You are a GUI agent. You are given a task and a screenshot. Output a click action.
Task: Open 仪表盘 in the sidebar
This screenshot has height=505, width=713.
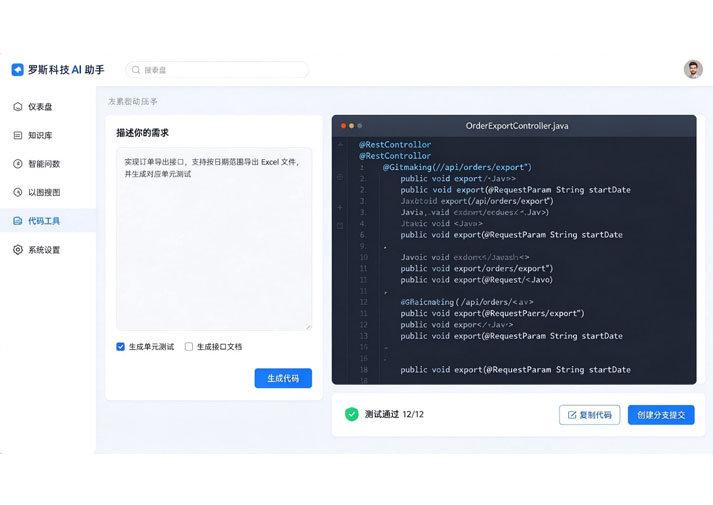[48, 107]
